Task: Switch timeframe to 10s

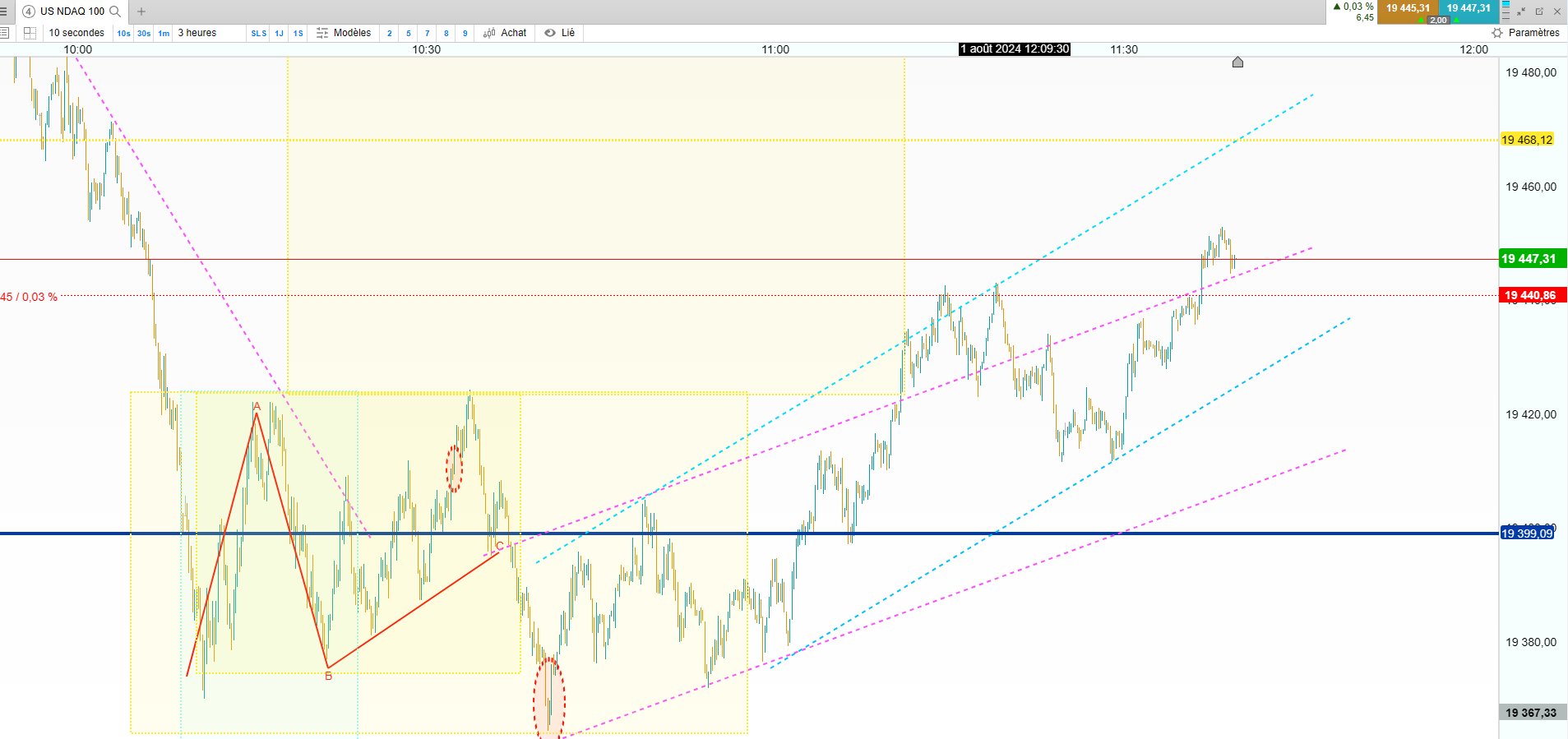Action: (124, 33)
